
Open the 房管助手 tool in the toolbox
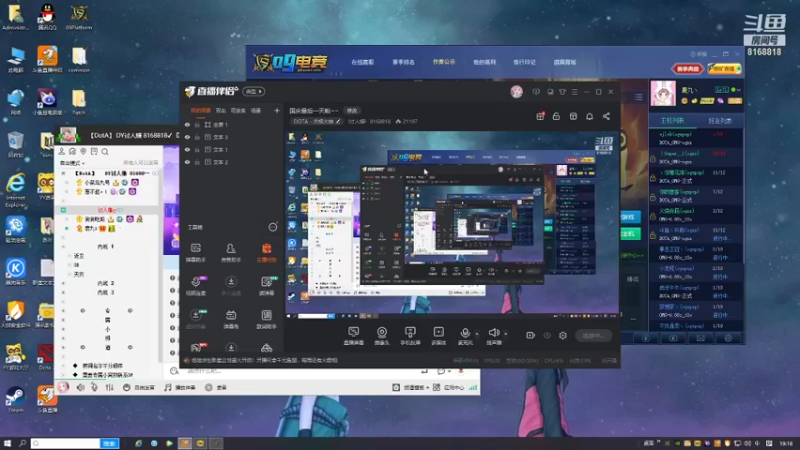(x=231, y=252)
